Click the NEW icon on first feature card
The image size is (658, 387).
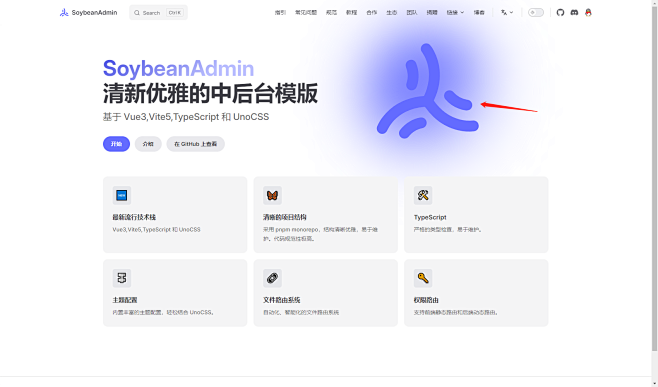click(x=122, y=195)
